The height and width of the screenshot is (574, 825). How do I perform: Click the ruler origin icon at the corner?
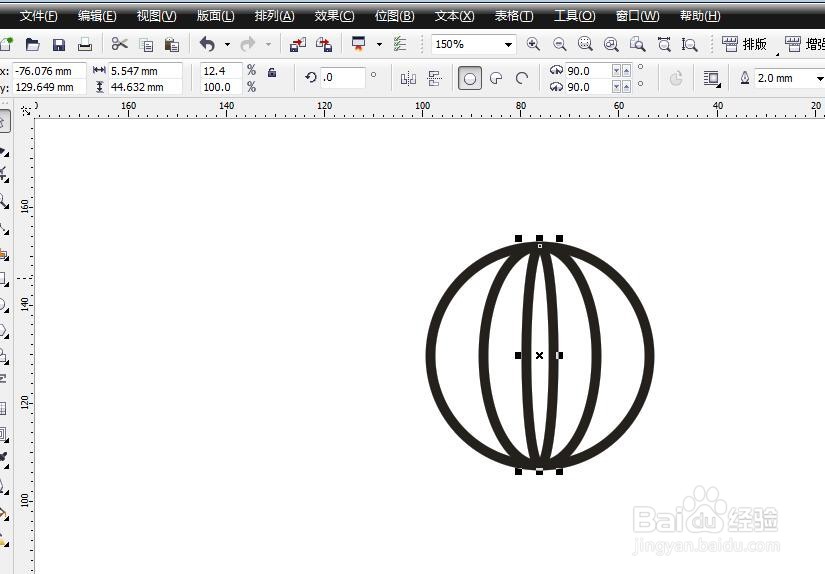(x=25, y=110)
